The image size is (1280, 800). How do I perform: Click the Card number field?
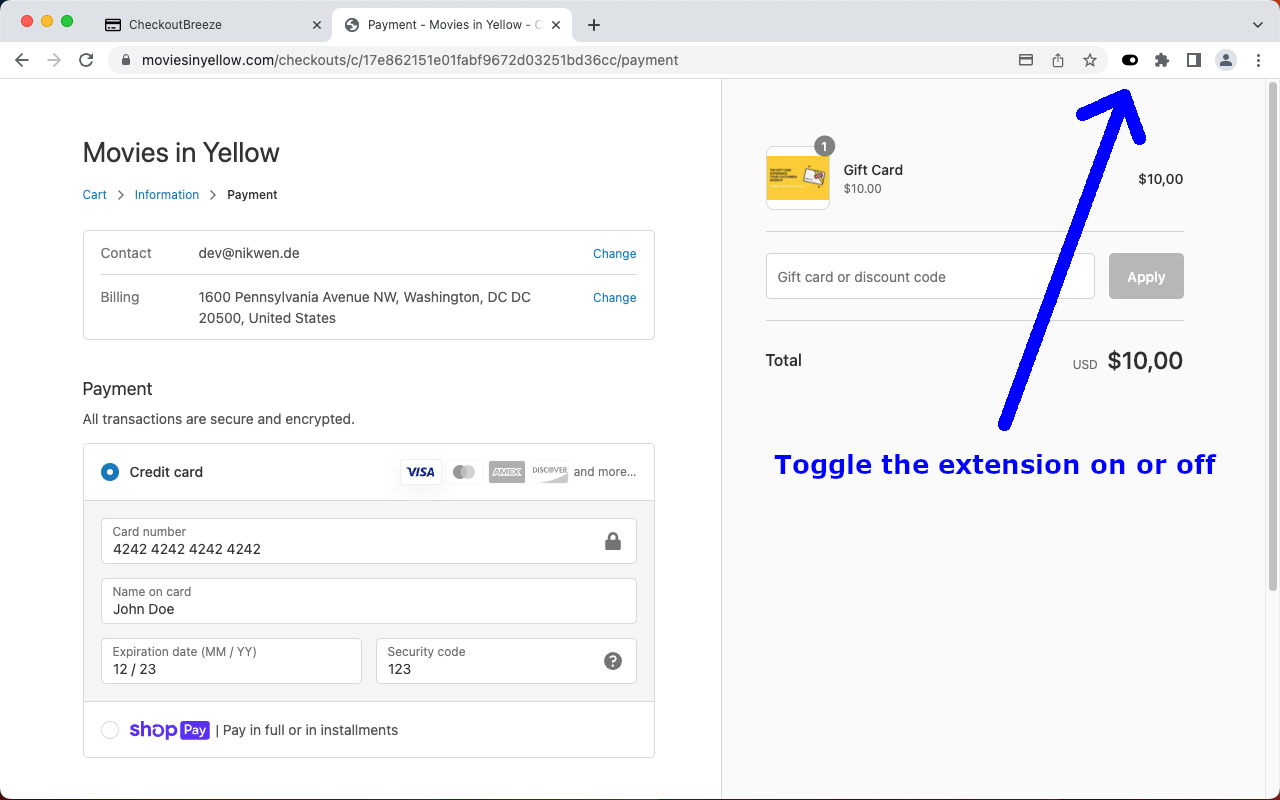369,541
